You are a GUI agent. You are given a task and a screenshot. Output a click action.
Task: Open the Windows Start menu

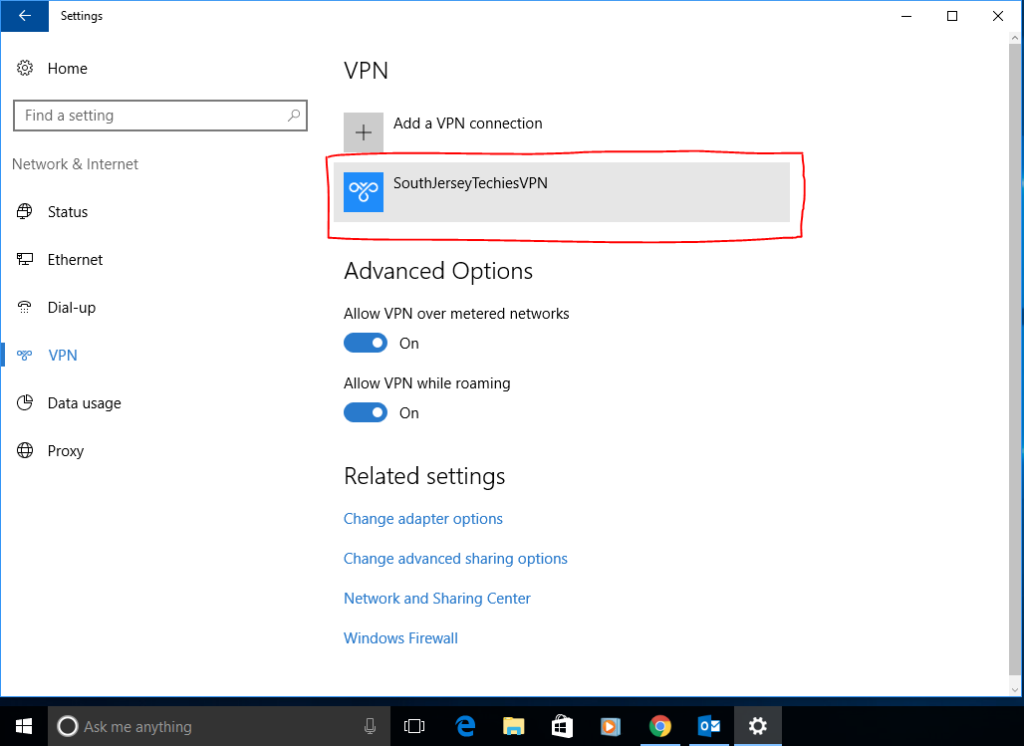click(x=24, y=726)
